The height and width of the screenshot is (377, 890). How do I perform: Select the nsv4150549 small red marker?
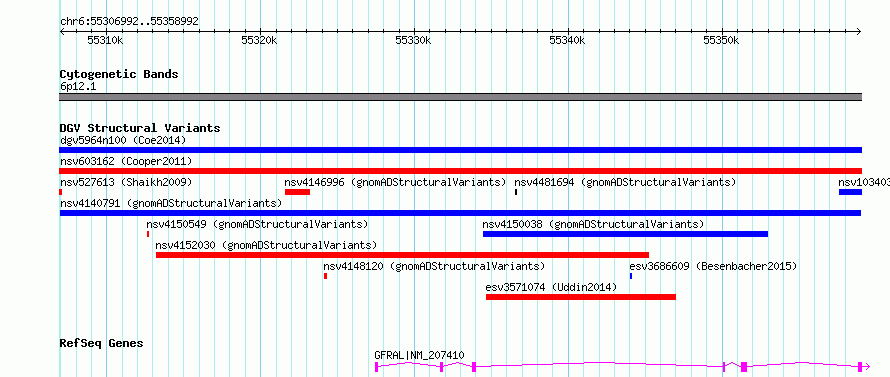pos(148,234)
